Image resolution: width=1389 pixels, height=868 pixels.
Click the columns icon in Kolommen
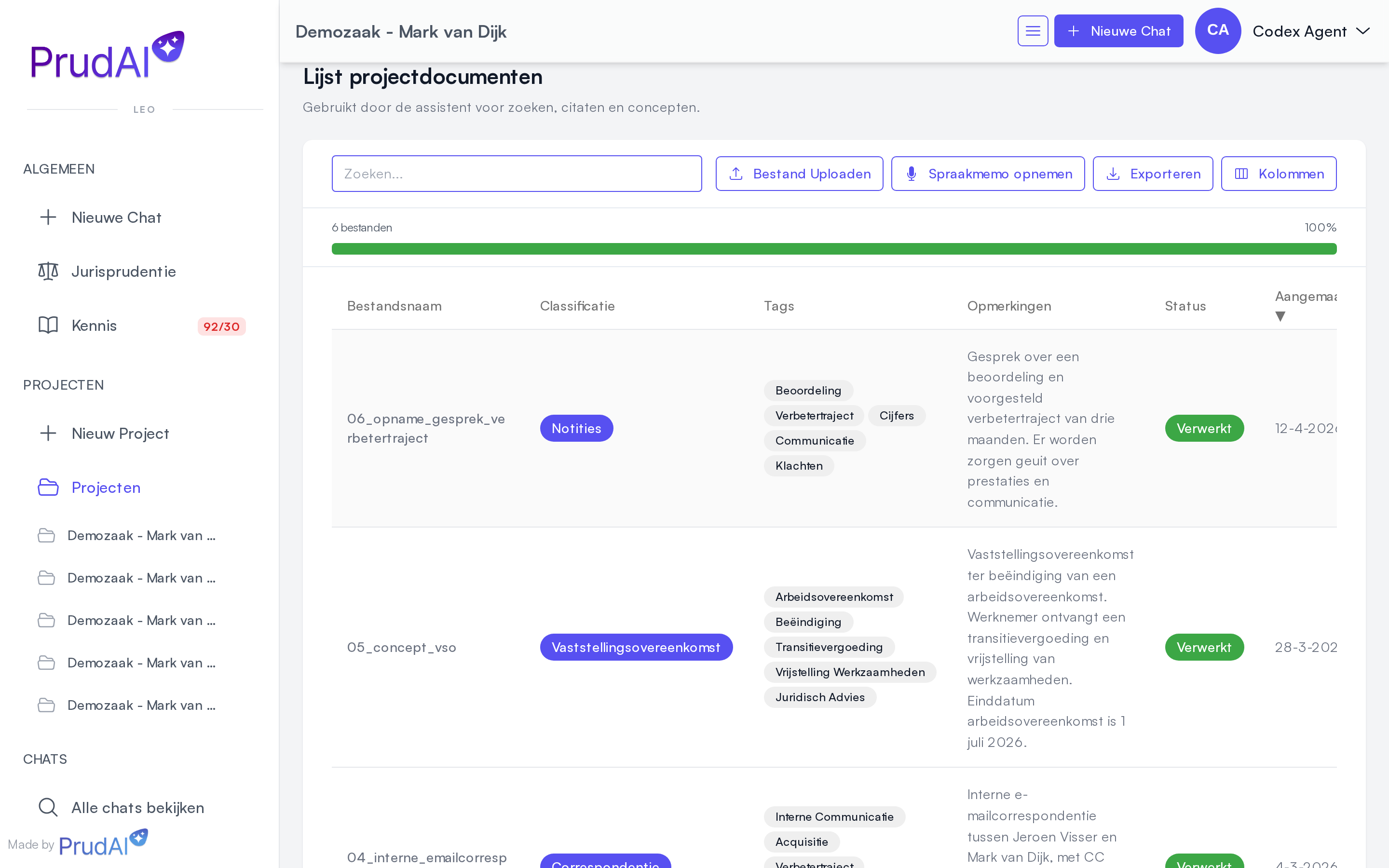tap(1241, 174)
